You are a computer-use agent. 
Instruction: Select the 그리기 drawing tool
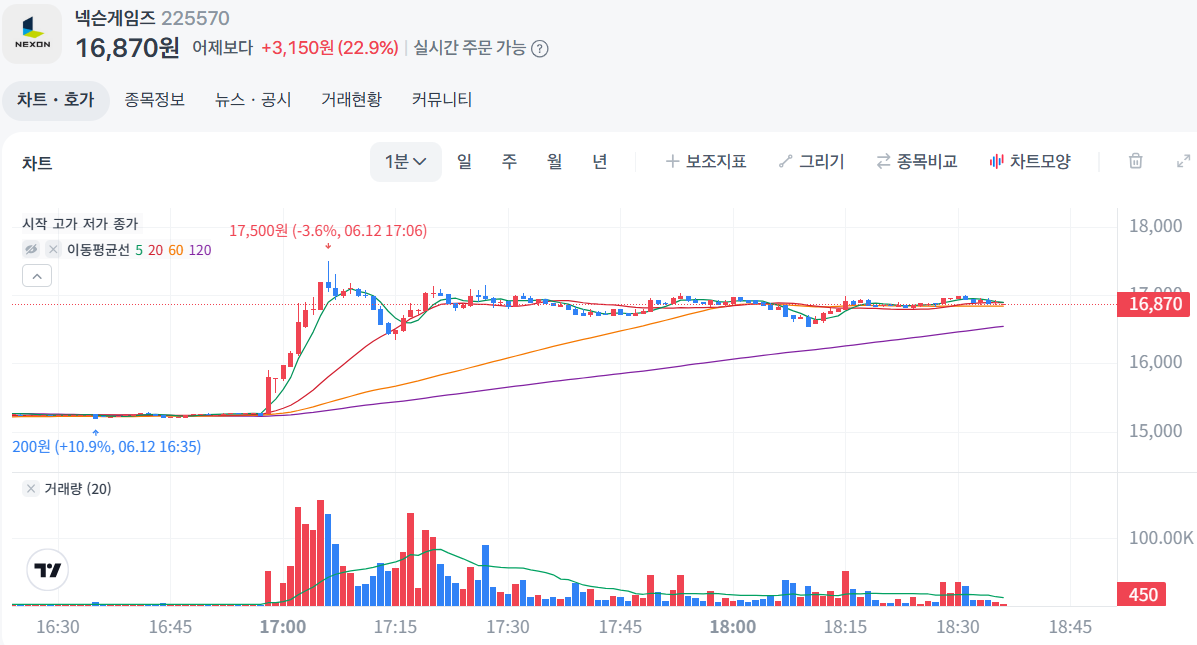pyautogui.click(x=812, y=160)
